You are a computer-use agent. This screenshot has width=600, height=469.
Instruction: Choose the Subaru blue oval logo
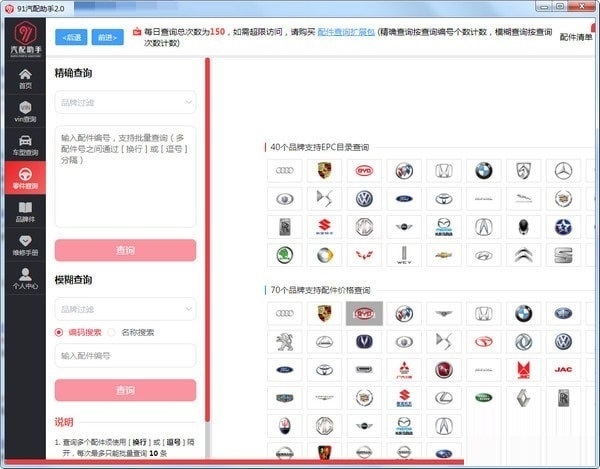coord(444,453)
